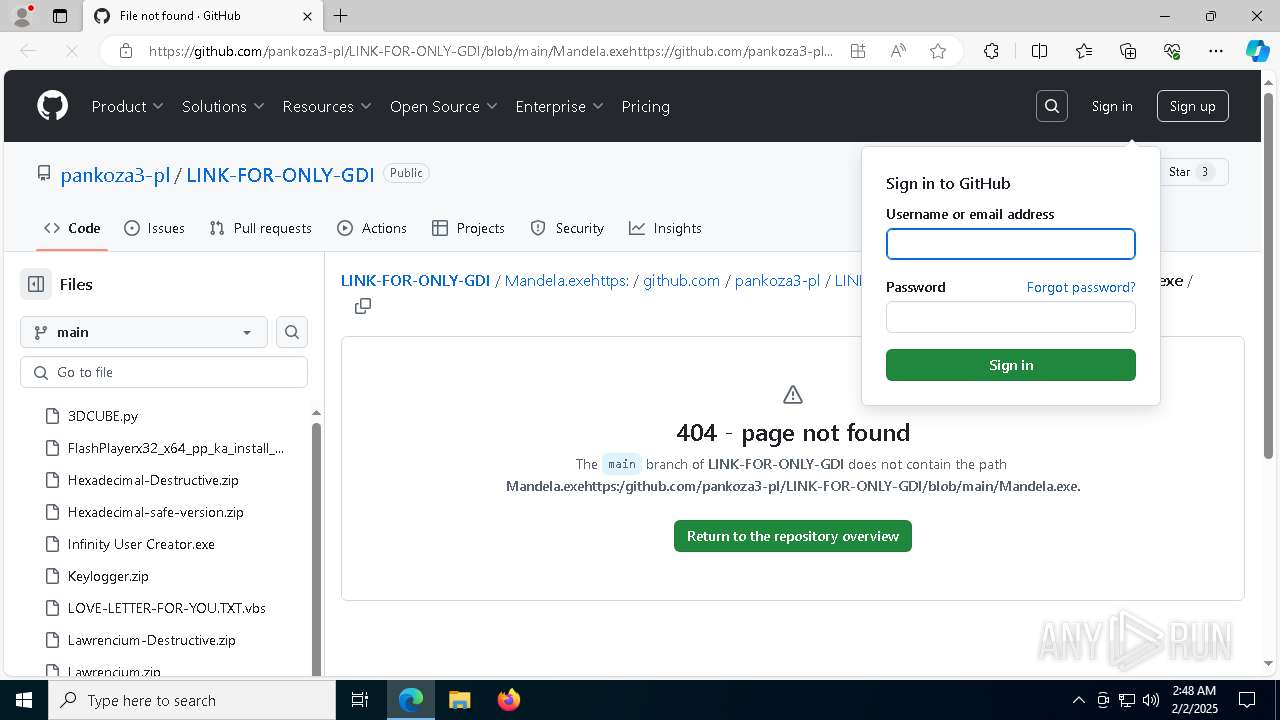Screen dimensions: 1280x720
Task: Open Extensions puzzle icon
Action: [x=991, y=51]
